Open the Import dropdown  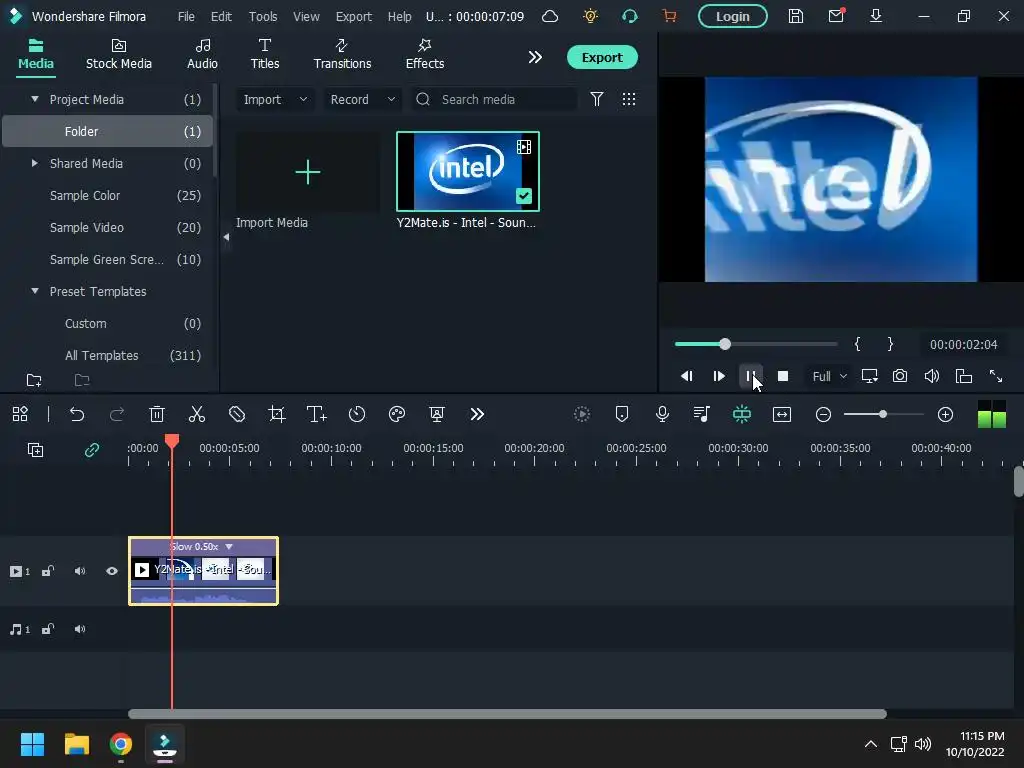(x=274, y=99)
